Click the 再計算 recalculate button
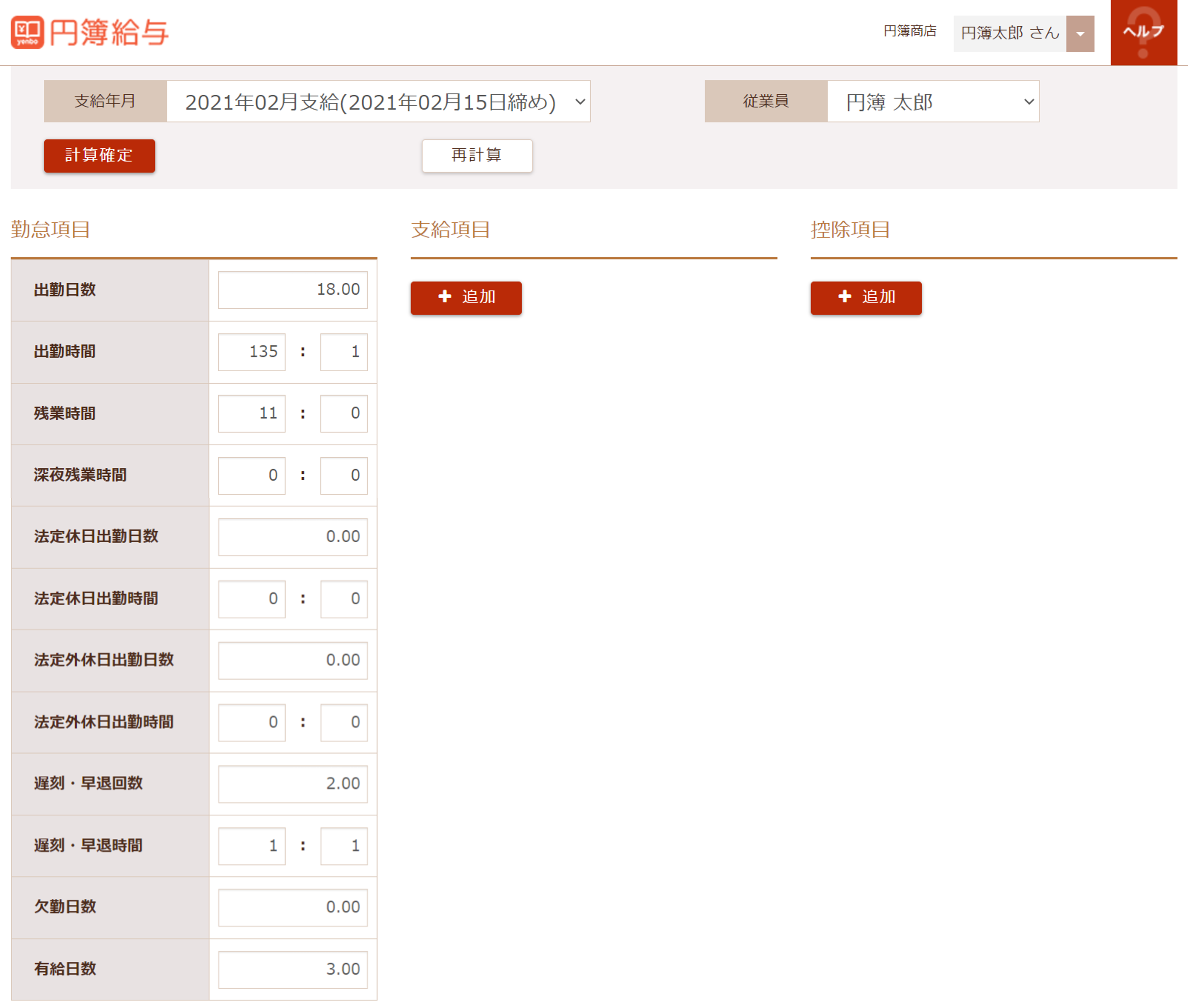This screenshot has height=1008, width=1188. (x=477, y=155)
